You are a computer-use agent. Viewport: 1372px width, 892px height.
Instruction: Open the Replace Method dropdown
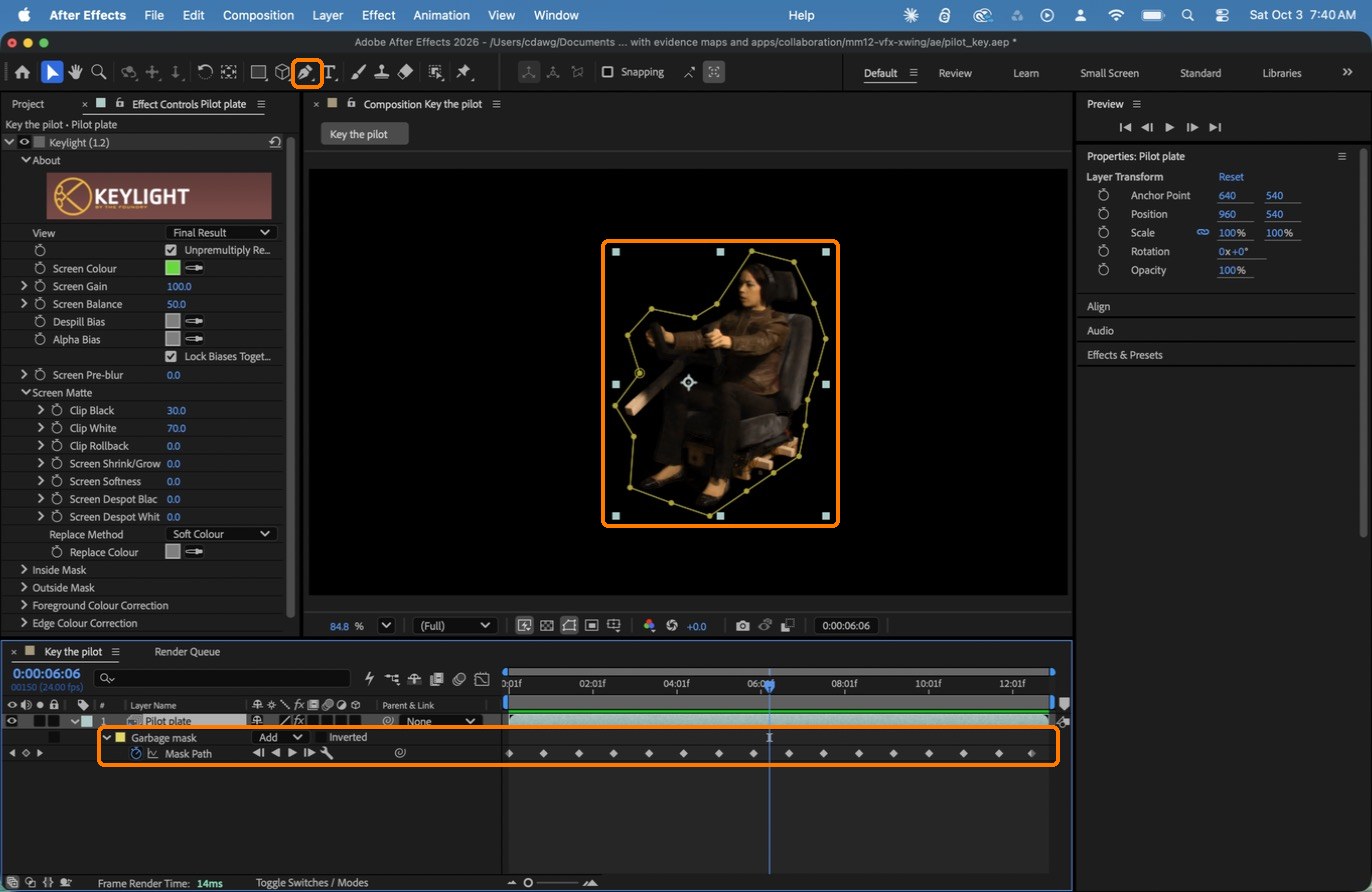click(x=221, y=534)
